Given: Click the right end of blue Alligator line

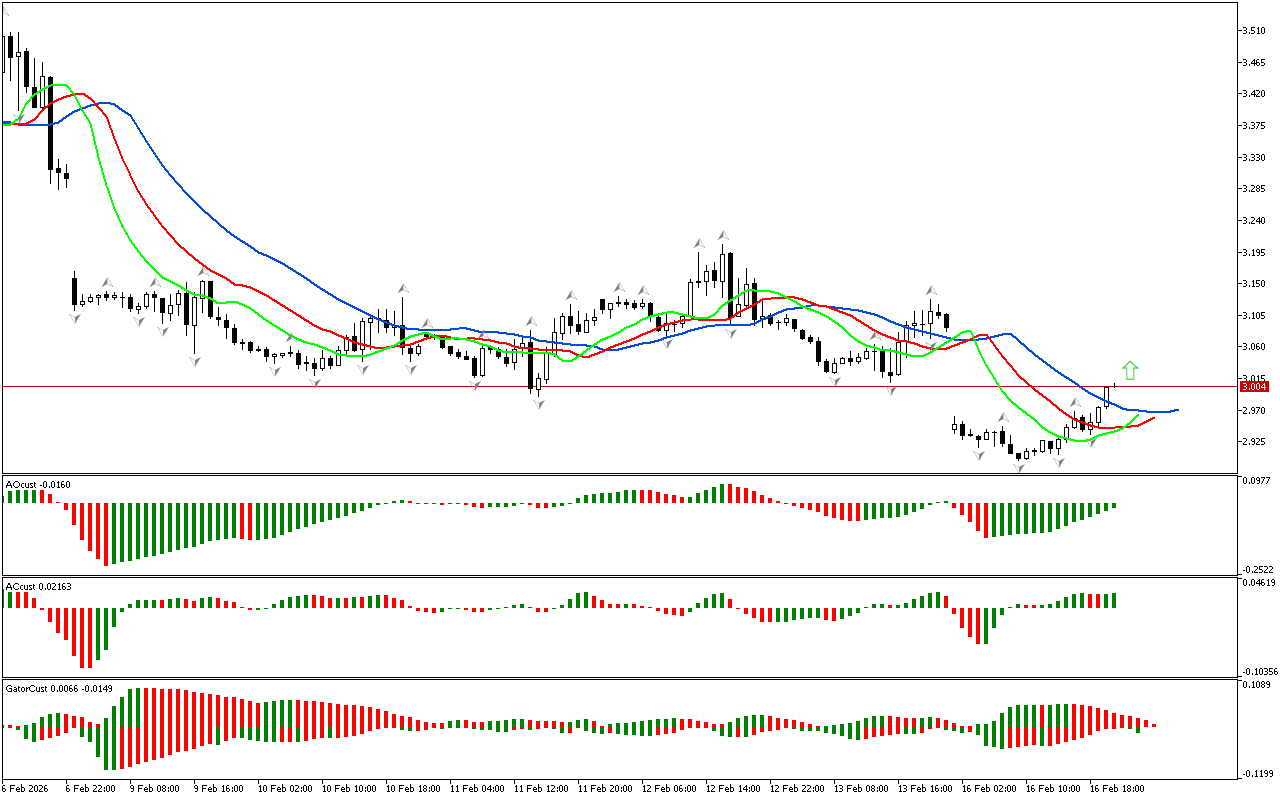Looking at the screenshot, I should (1177, 410).
